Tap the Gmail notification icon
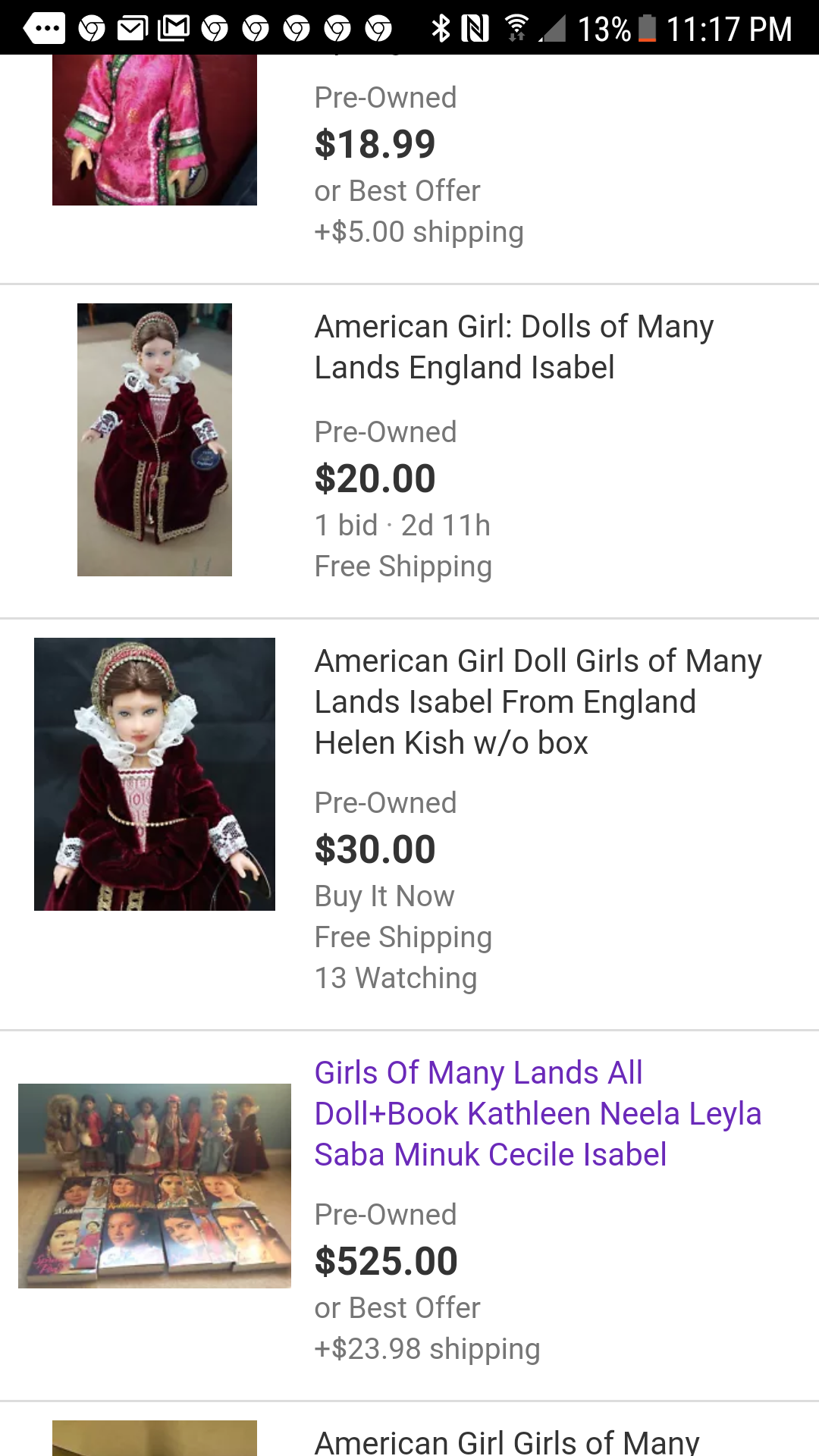819x1456 pixels. (x=174, y=29)
